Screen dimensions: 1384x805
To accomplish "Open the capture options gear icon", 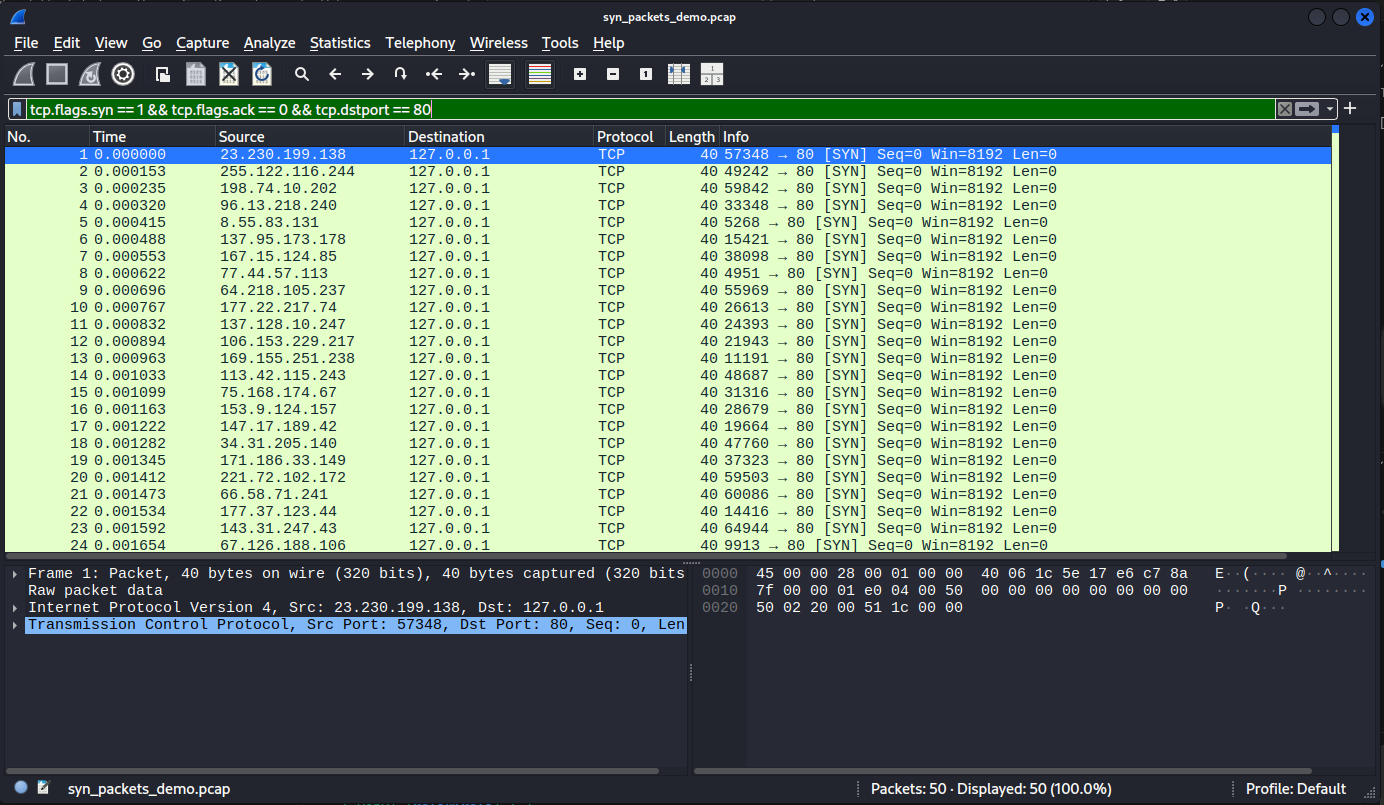I will (x=123, y=74).
